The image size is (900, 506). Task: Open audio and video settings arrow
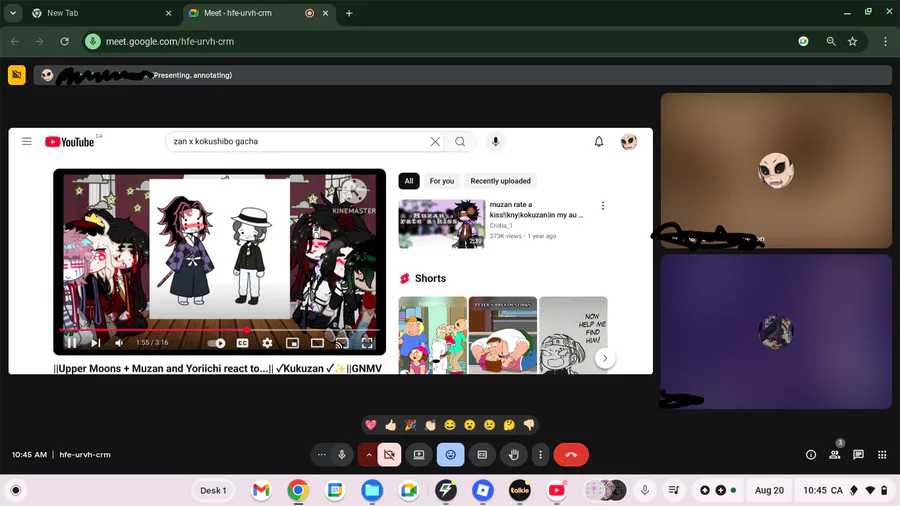(x=368, y=455)
